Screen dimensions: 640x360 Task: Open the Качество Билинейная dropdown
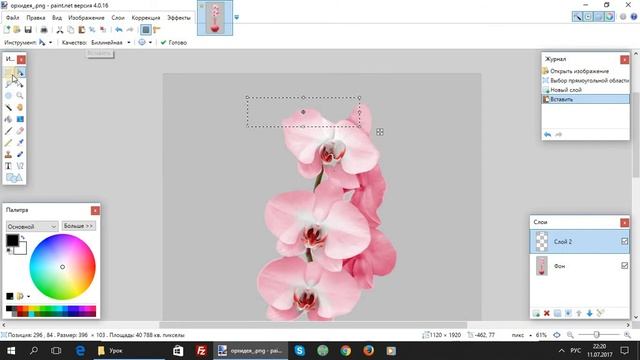[x=129, y=42]
